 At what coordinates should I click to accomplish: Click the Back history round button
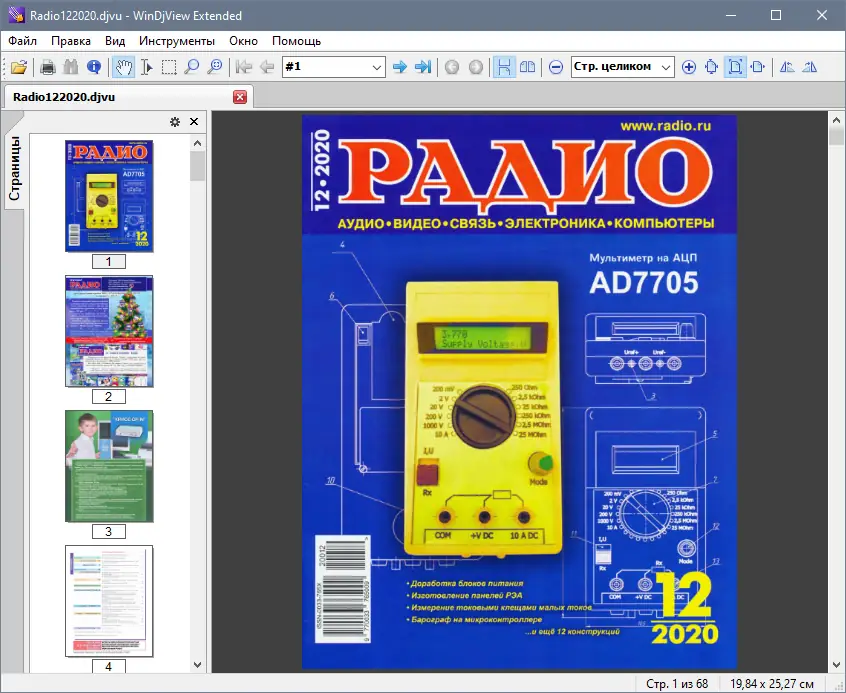pyautogui.click(x=452, y=67)
